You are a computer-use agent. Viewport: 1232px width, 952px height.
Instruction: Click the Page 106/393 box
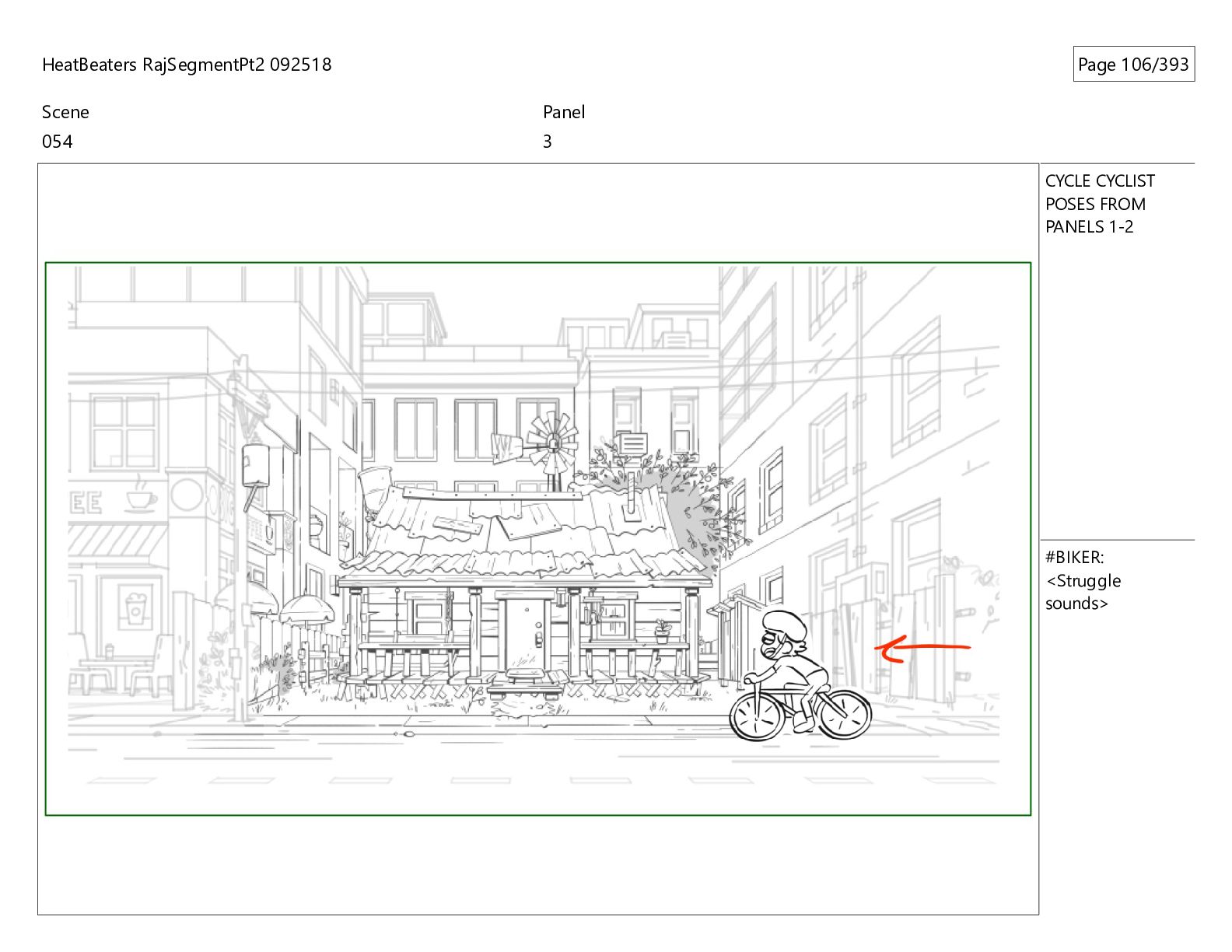click(x=1133, y=65)
